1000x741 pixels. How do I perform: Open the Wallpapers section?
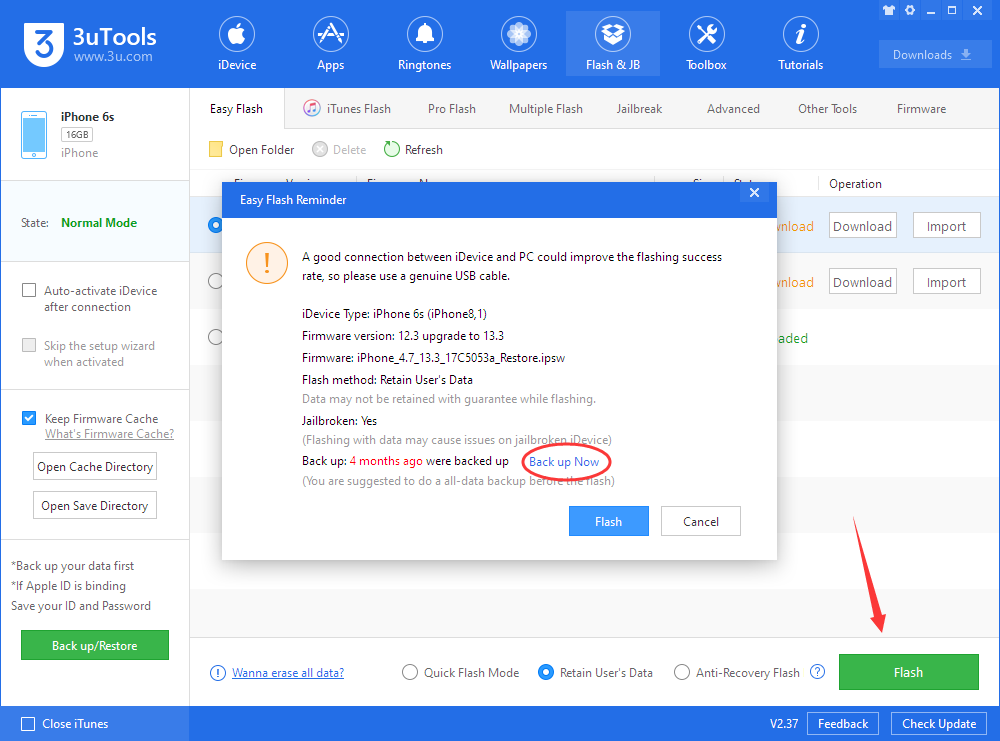[x=518, y=44]
